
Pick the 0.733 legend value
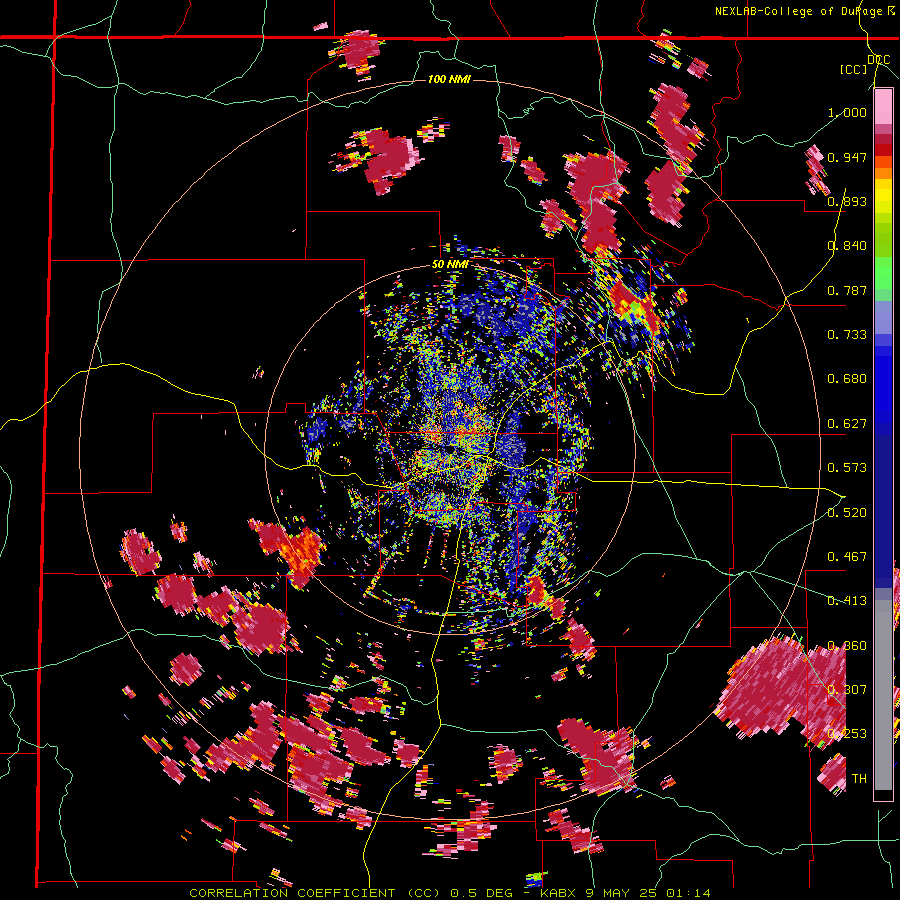[847, 335]
